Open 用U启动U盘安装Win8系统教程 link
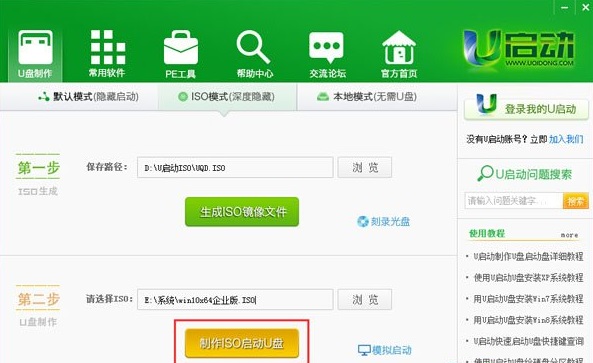Viewport: 593px width, 363px height. 528,320
